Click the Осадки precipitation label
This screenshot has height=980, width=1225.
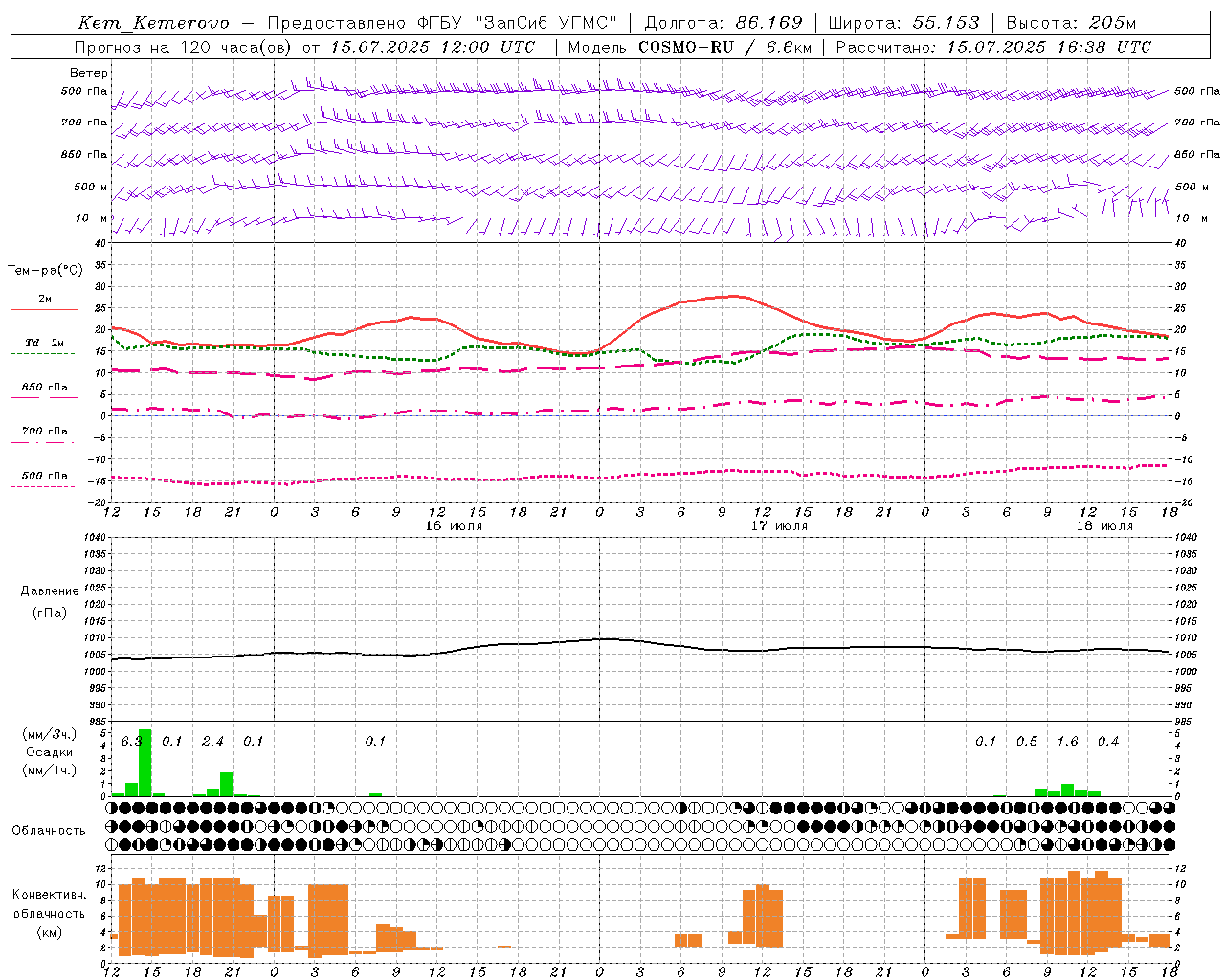(x=50, y=752)
